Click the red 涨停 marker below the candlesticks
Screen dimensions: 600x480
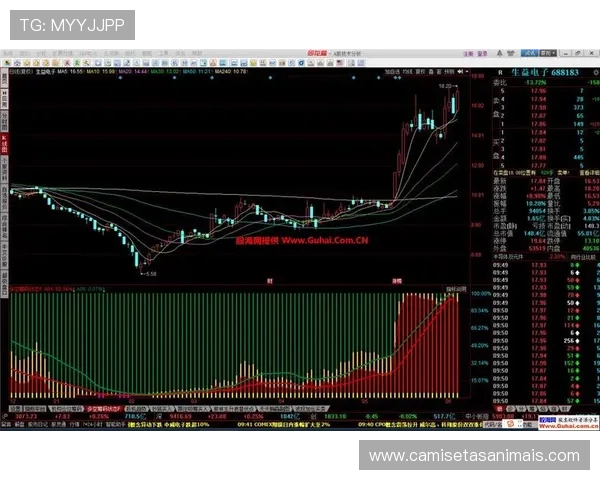(x=396, y=282)
